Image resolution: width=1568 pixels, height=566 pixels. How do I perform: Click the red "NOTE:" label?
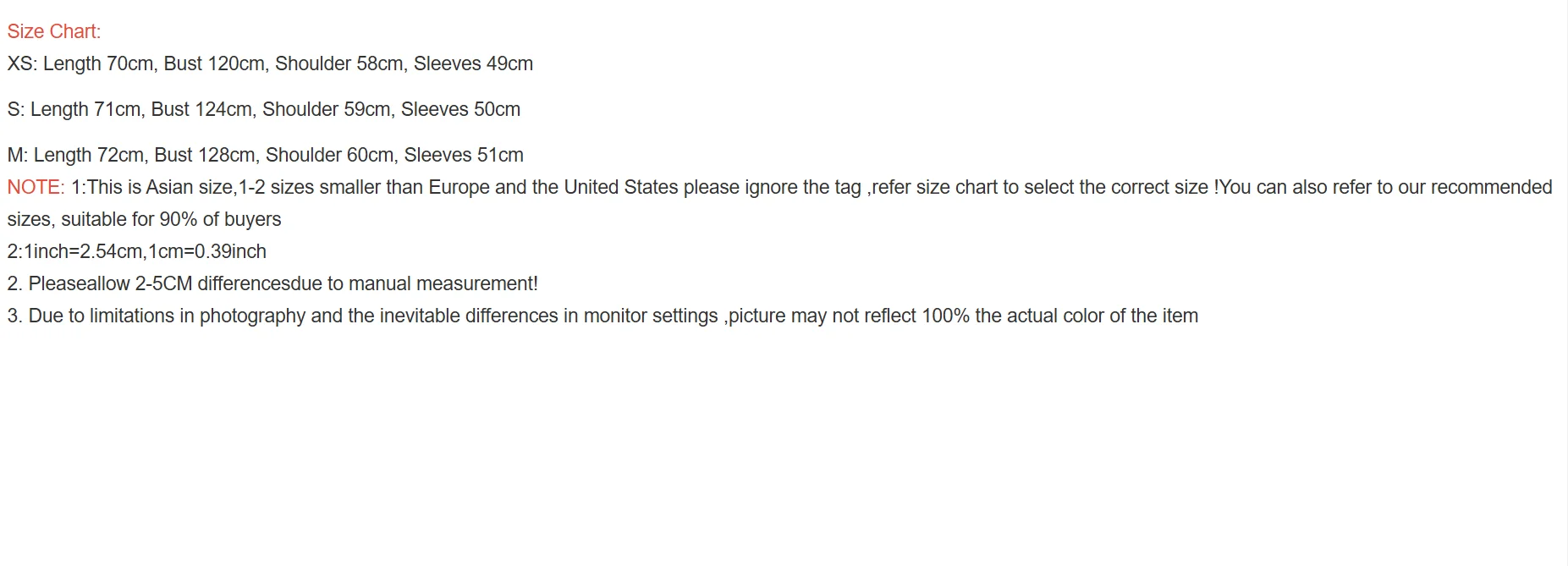pos(36,187)
